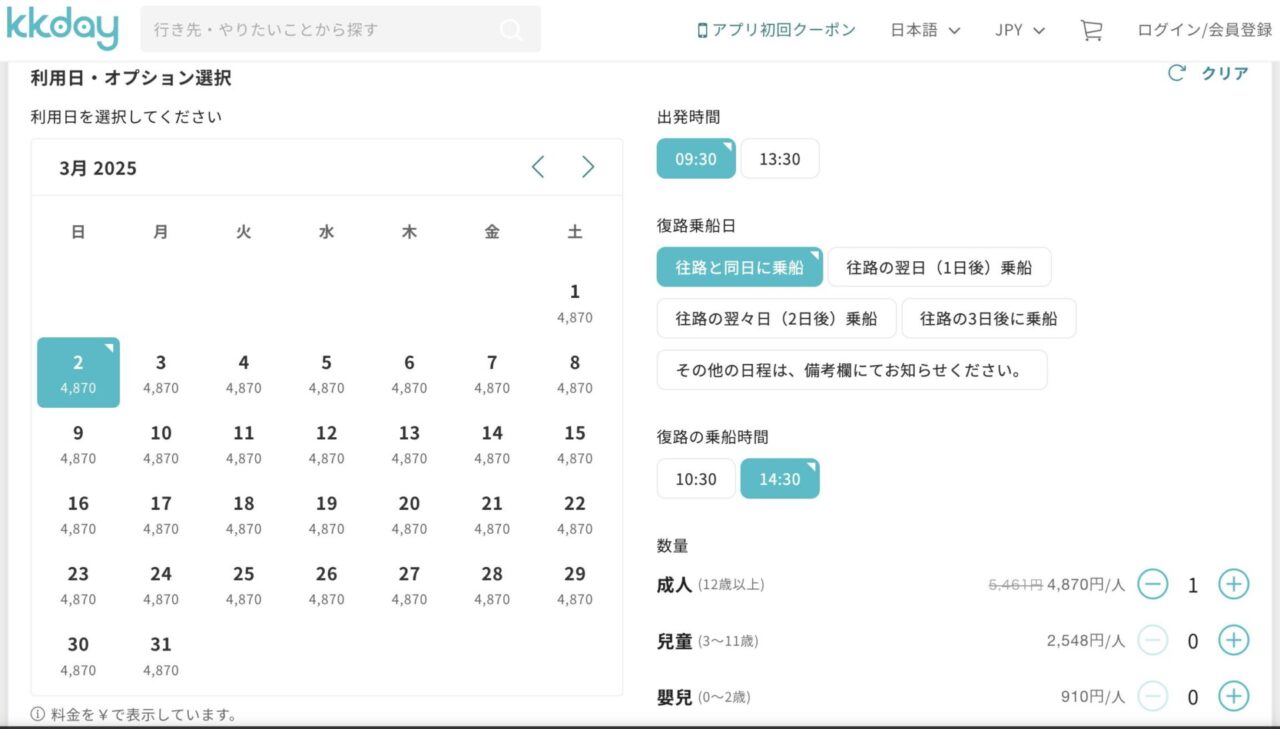Increase infant (嬰兒) quantity with plus

click(x=1233, y=696)
